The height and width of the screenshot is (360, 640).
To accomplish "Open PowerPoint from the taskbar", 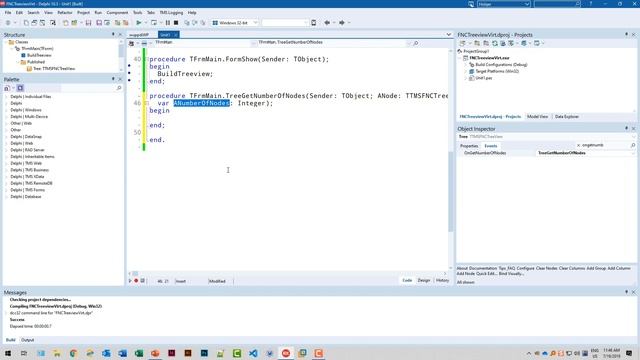I will pos(155,353).
